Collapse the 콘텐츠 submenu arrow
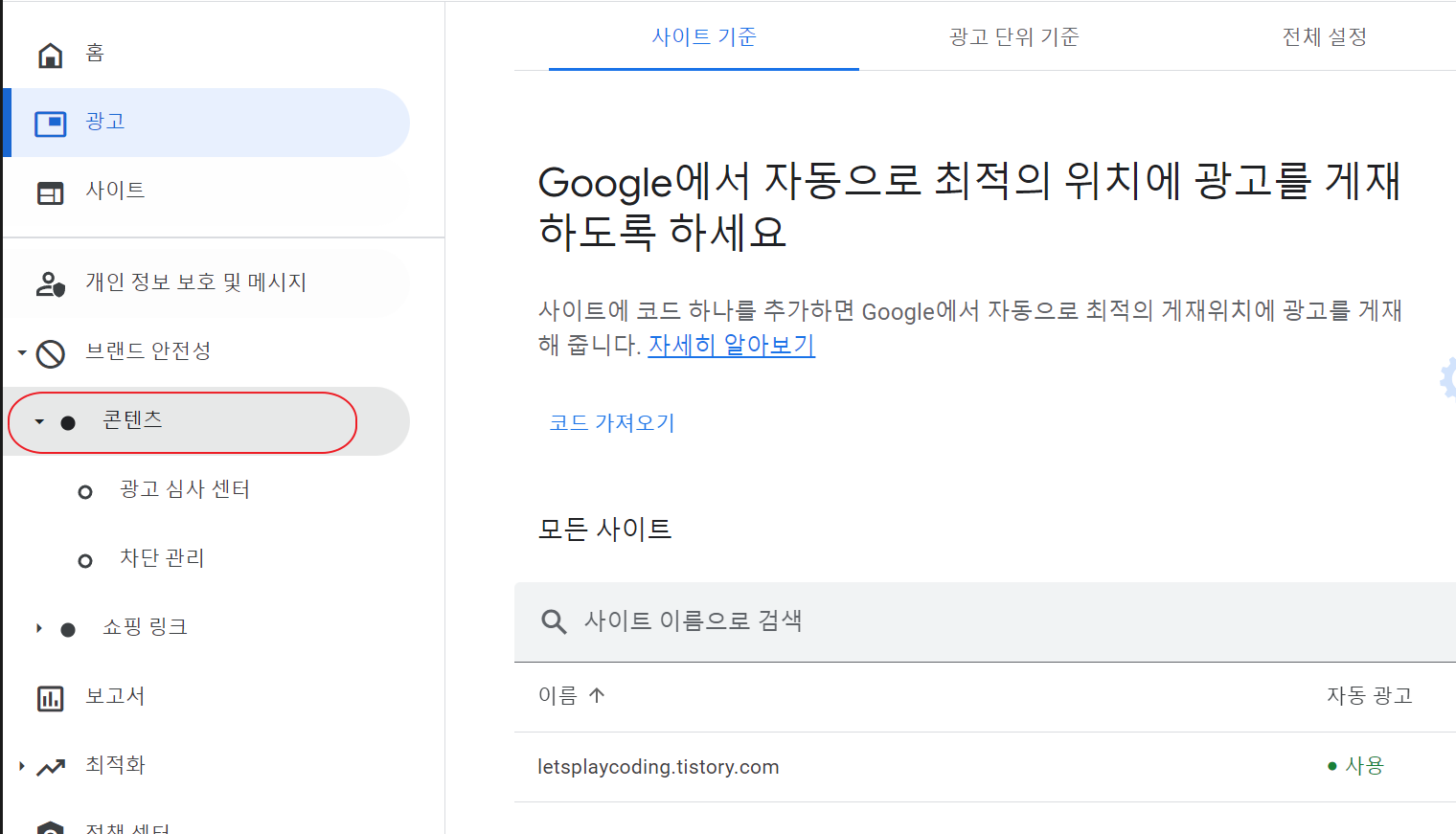The width and height of the screenshot is (1456, 834). 39,421
